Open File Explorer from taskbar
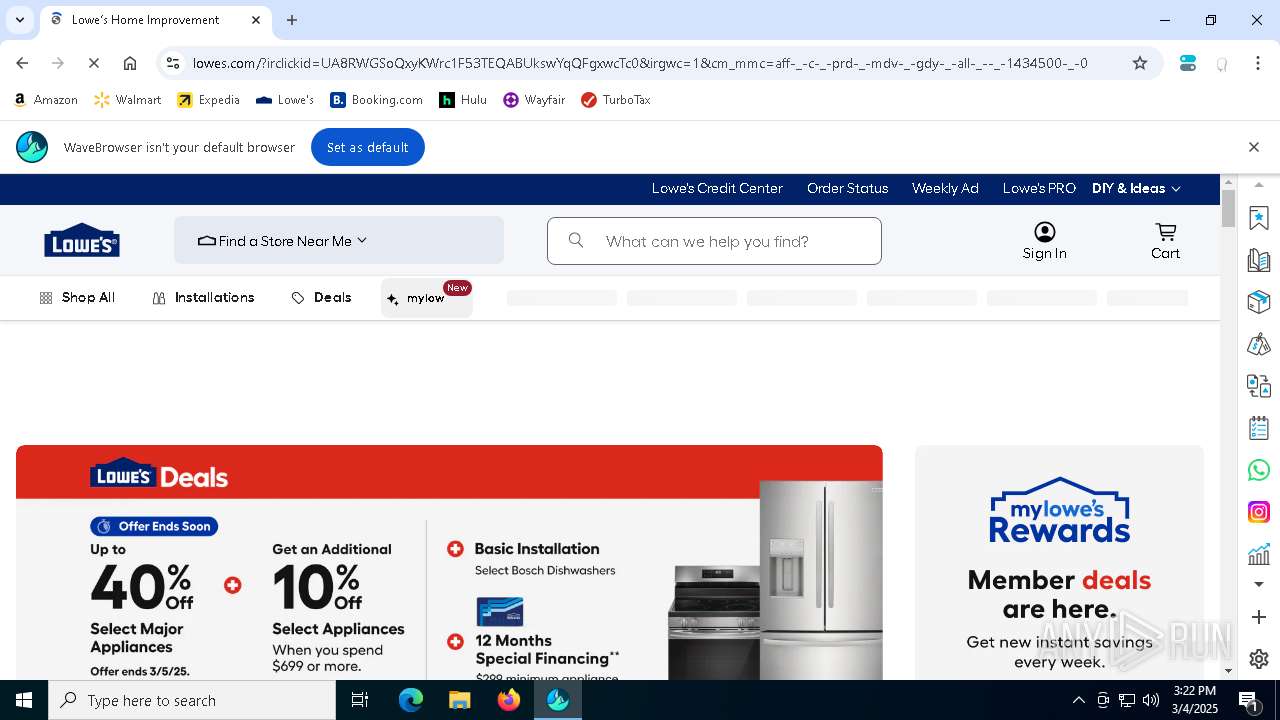The image size is (1280, 720). point(460,700)
